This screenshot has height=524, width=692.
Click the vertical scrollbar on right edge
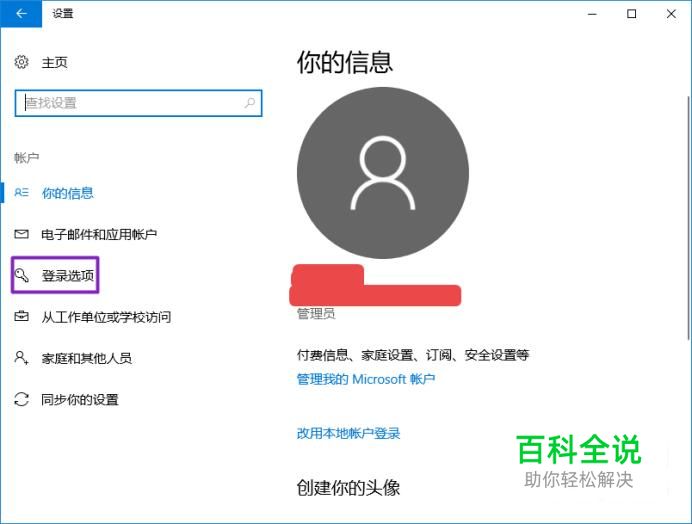click(x=688, y=218)
